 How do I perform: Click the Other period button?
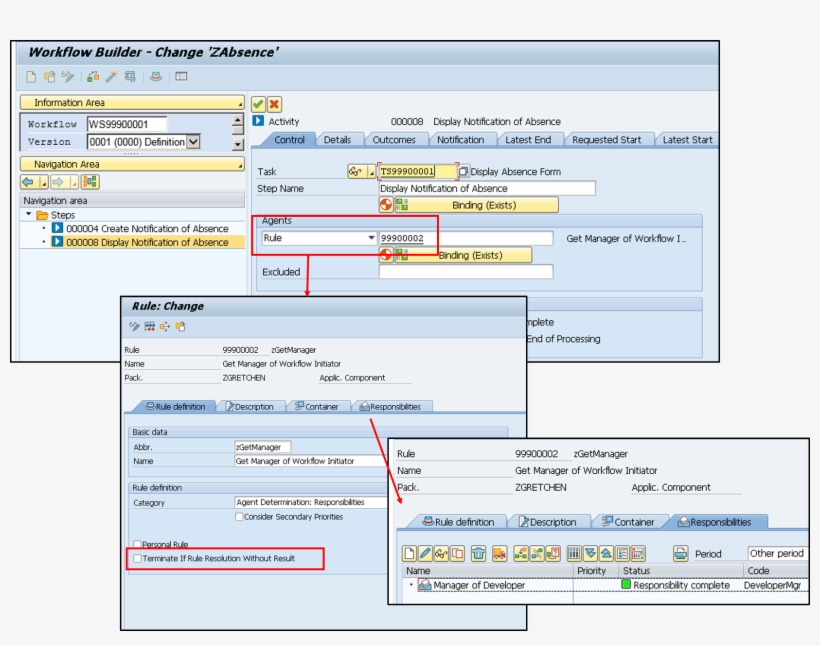click(x=776, y=553)
